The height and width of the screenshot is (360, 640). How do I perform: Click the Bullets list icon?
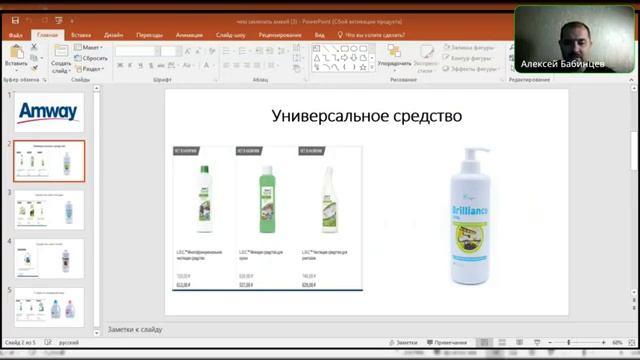click(227, 51)
